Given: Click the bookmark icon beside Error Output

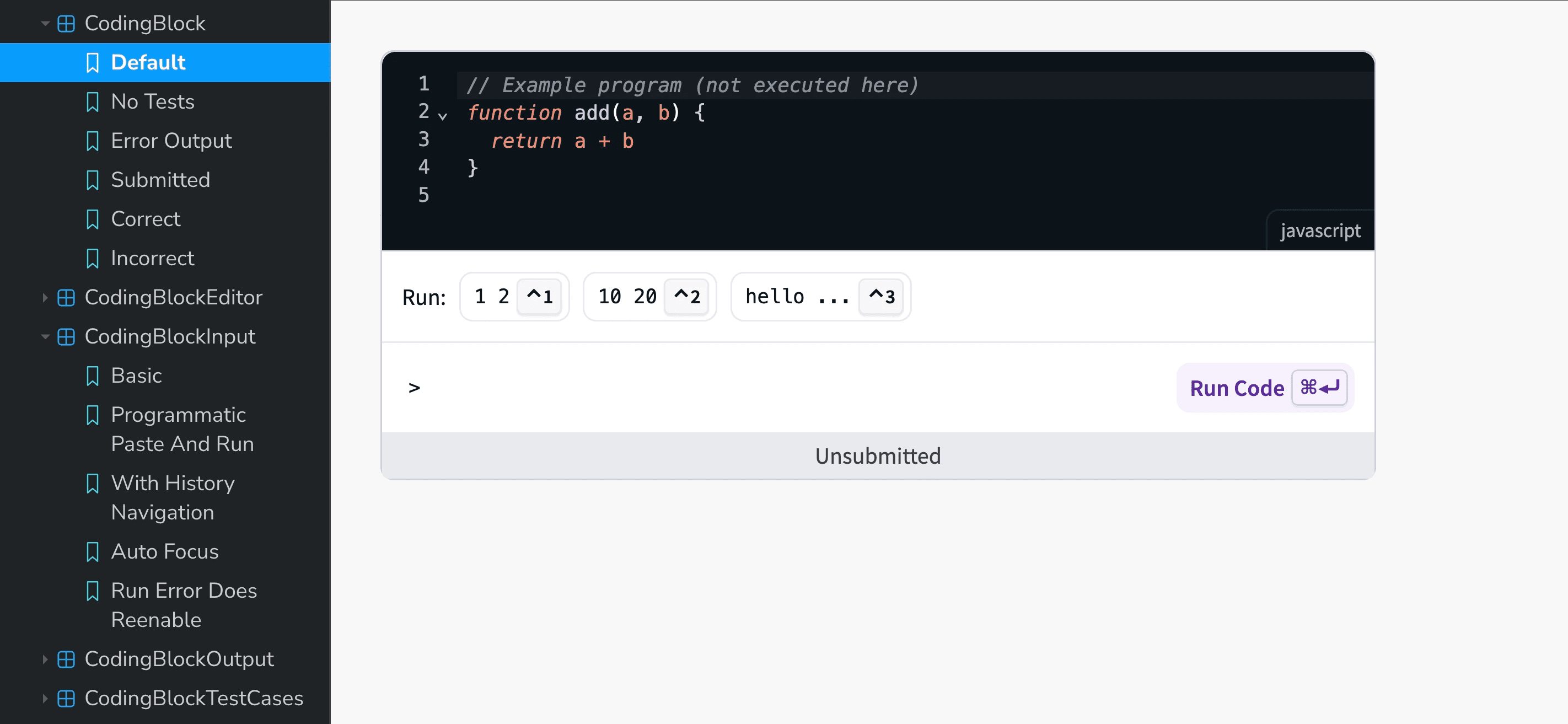Looking at the screenshot, I should click(x=93, y=141).
